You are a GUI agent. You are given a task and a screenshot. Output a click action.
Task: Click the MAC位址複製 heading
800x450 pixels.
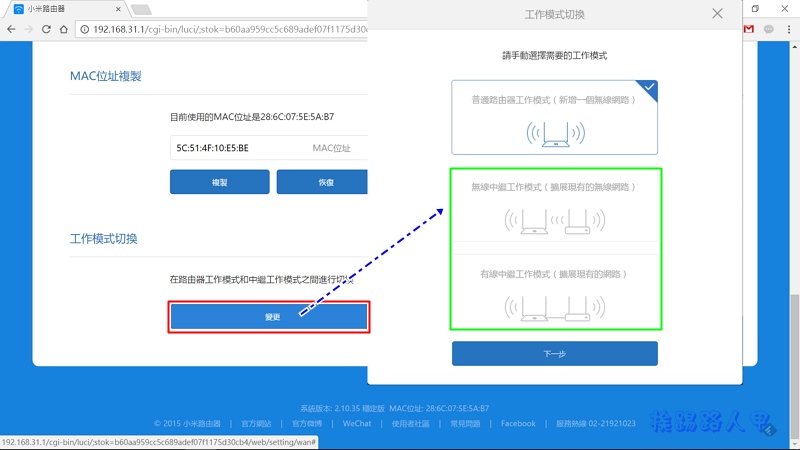106,76
